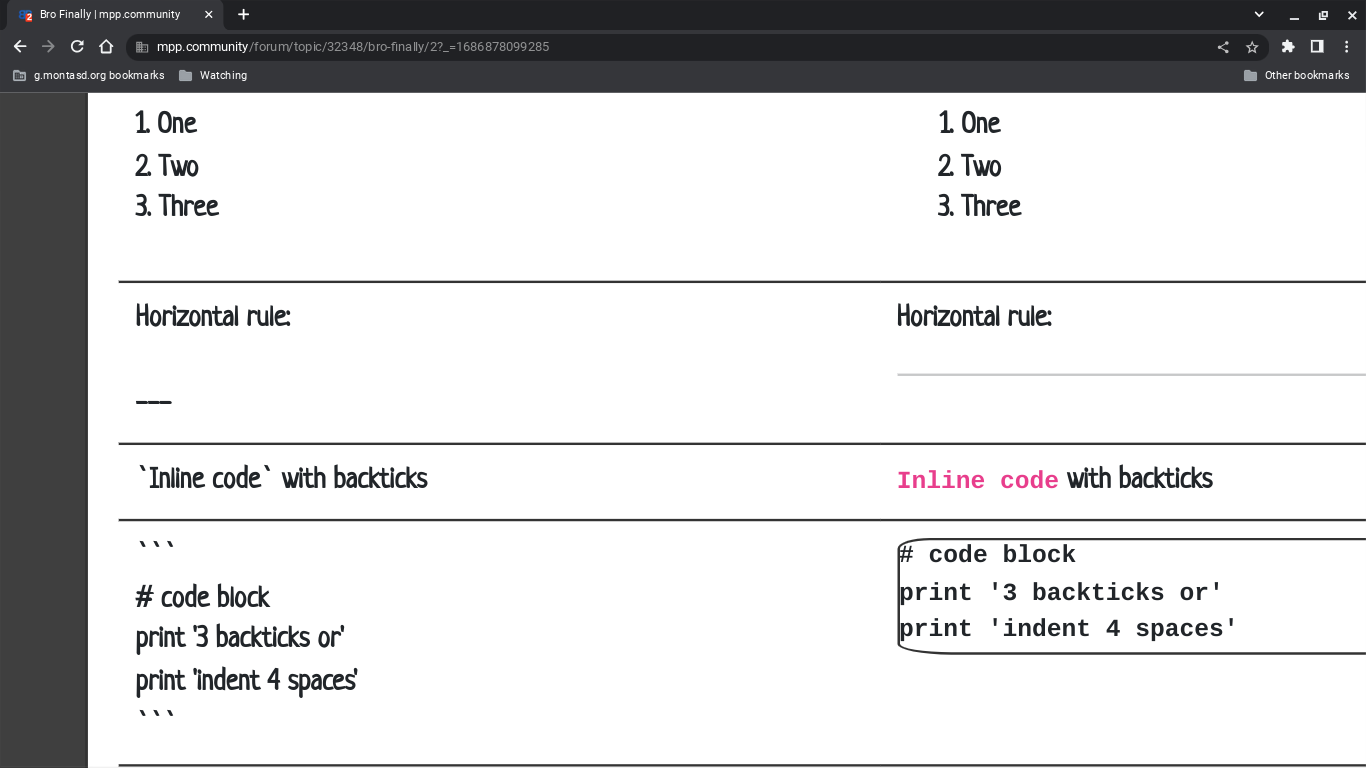Share this page icon in address bar
This screenshot has height=768, width=1366.
(x=1223, y=47)
